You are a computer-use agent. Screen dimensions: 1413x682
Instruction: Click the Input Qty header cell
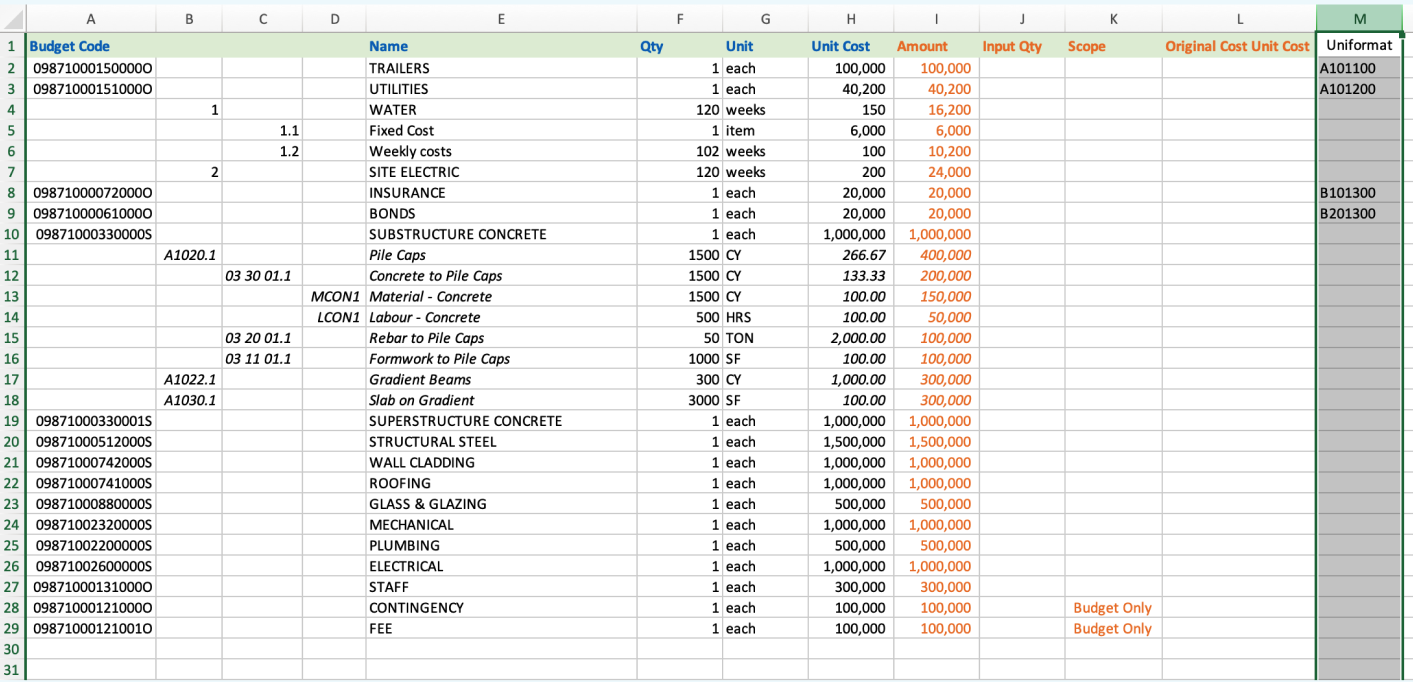click(x=1022, y=46)
